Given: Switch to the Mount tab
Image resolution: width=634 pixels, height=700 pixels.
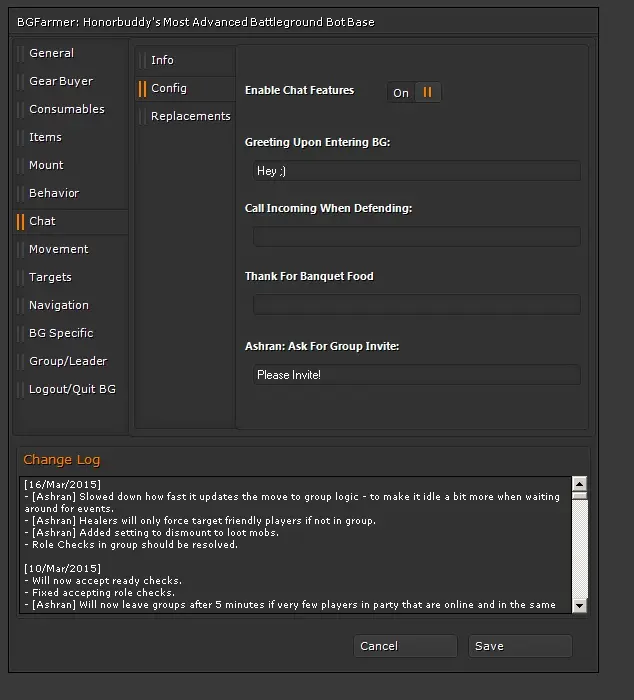Looking at the screenshot, I should pos(71,165).
